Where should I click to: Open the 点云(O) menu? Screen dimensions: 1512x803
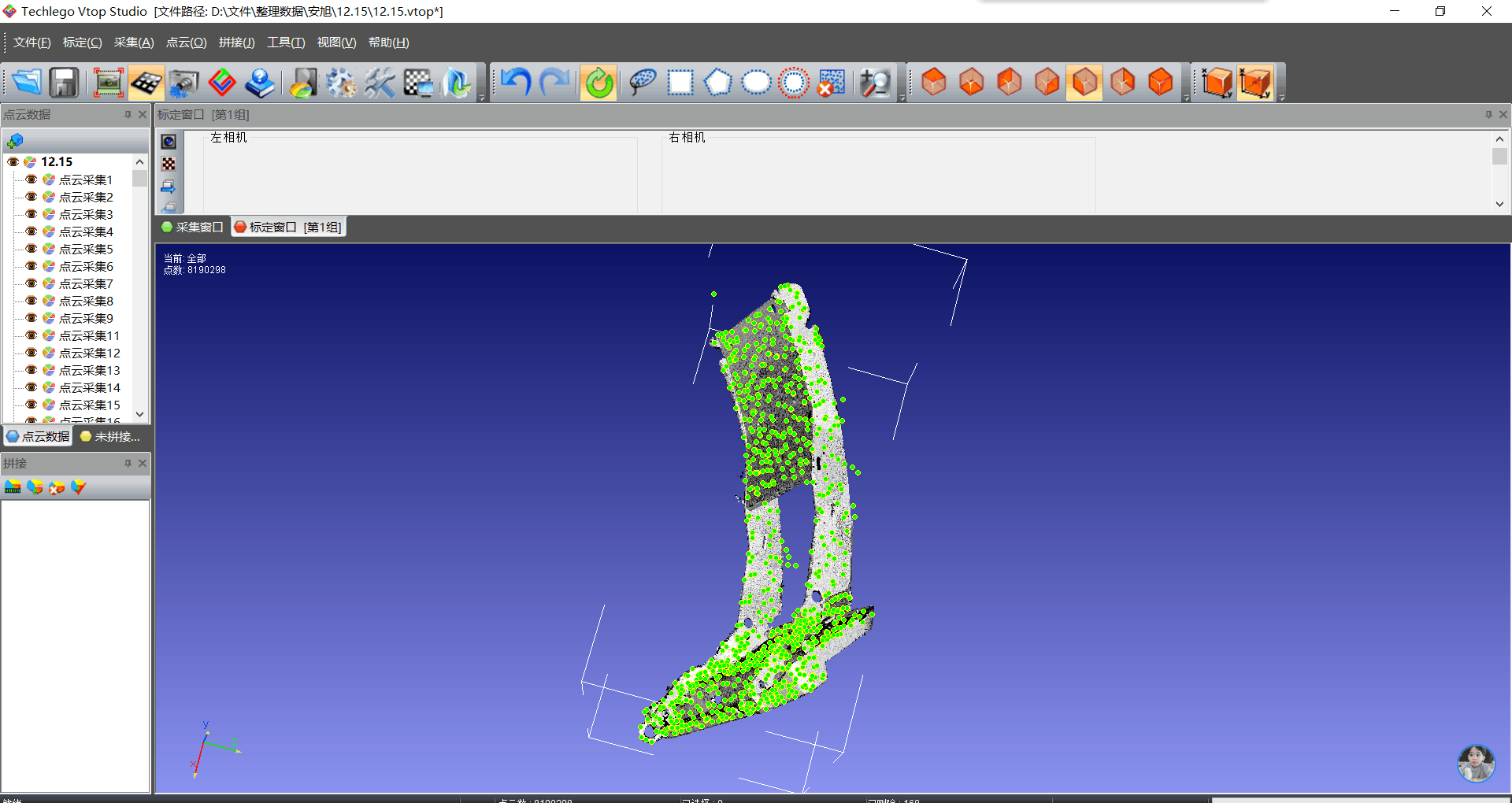(x=186, y=43)
